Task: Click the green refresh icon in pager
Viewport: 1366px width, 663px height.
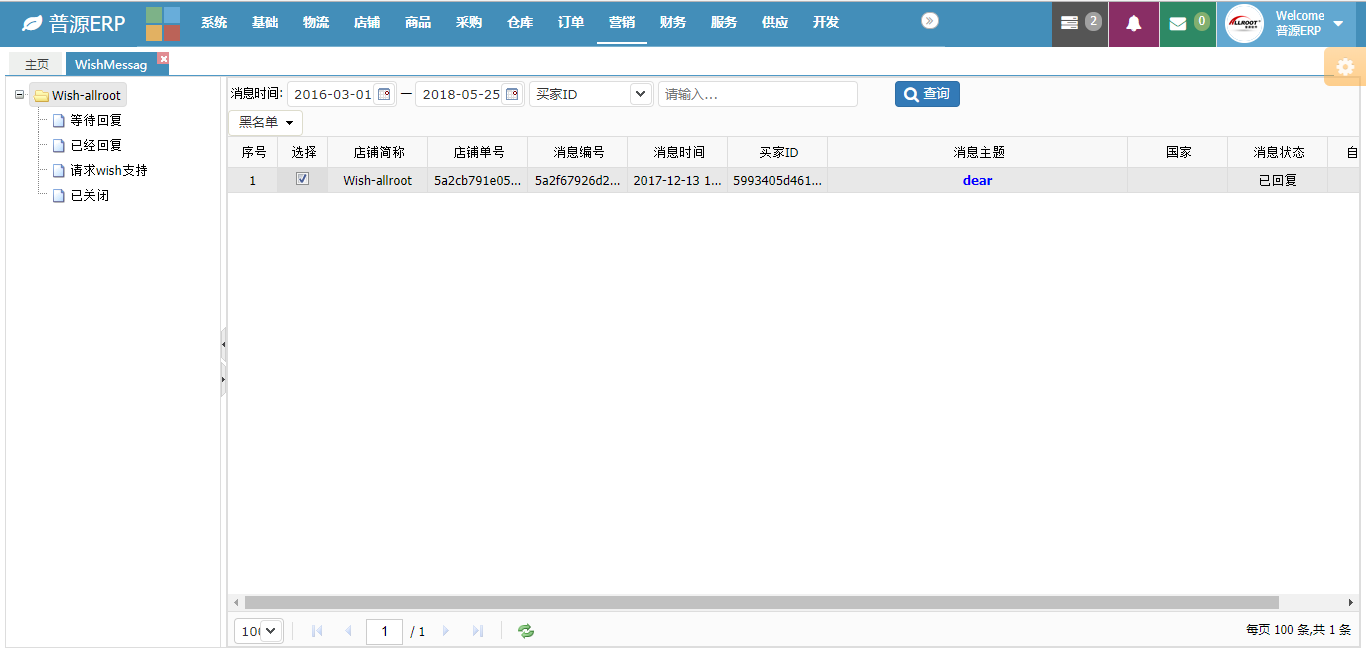Action: click(525, 631)
